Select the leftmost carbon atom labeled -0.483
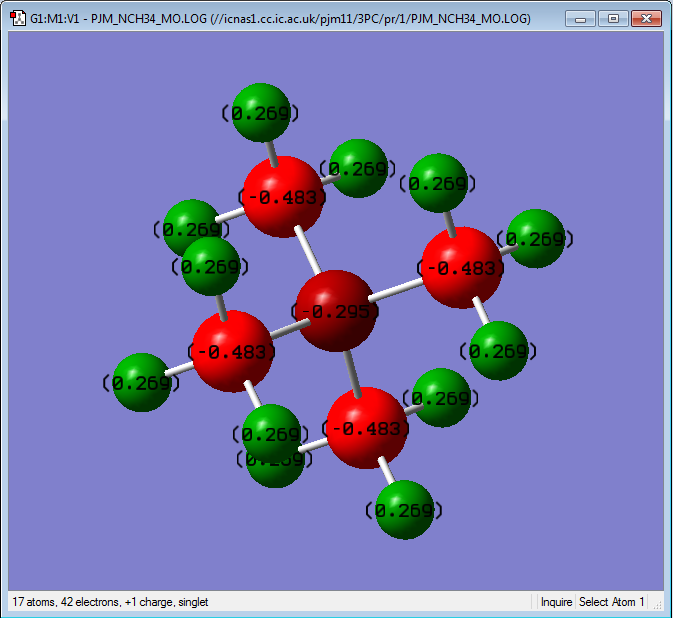The image size is (673, 618). (233, 351)
